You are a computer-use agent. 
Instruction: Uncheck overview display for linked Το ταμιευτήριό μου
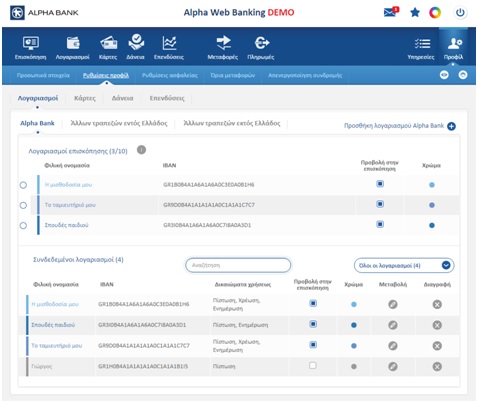click(313, 345)
